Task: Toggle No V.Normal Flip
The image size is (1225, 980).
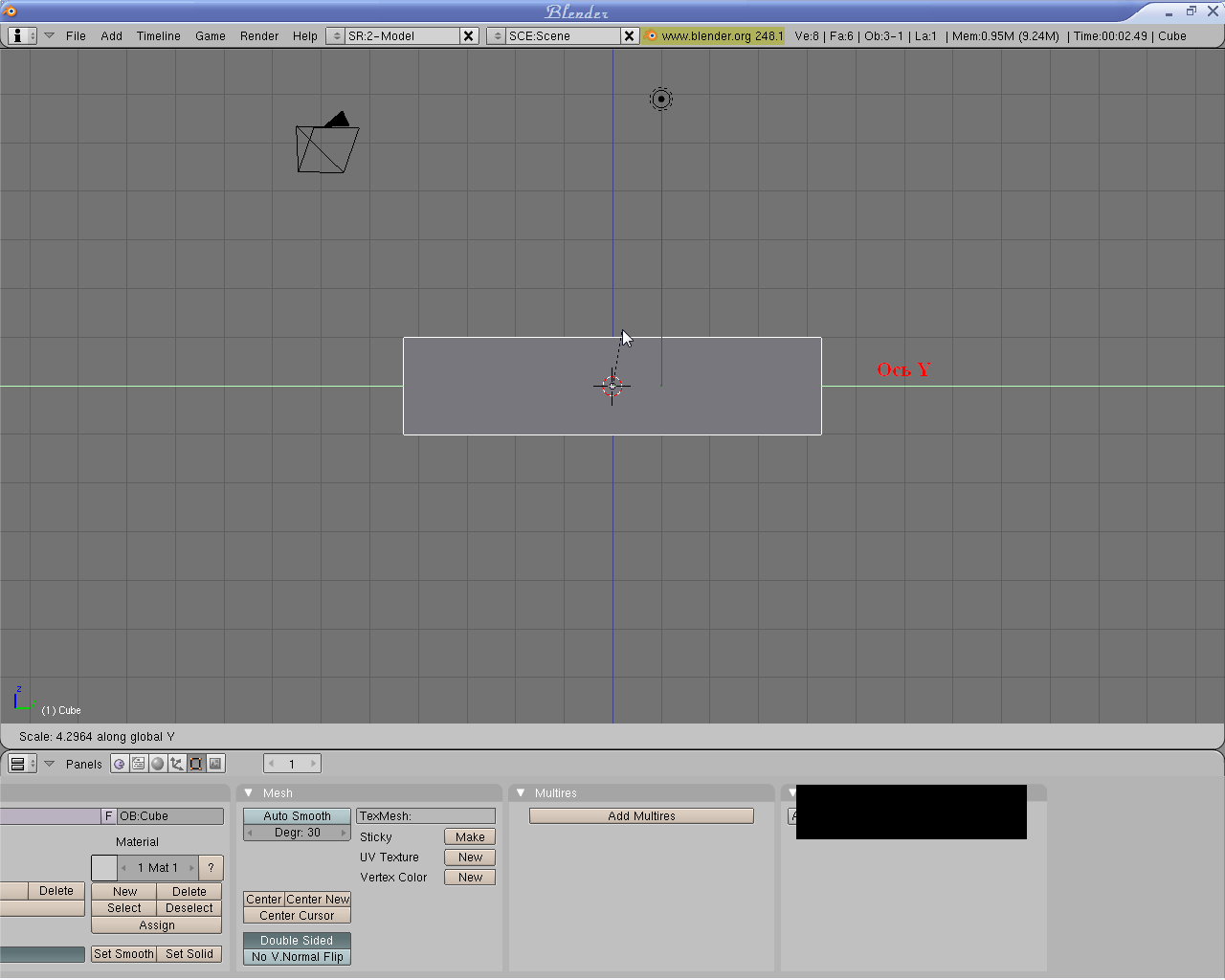Action: click(297, 957)
